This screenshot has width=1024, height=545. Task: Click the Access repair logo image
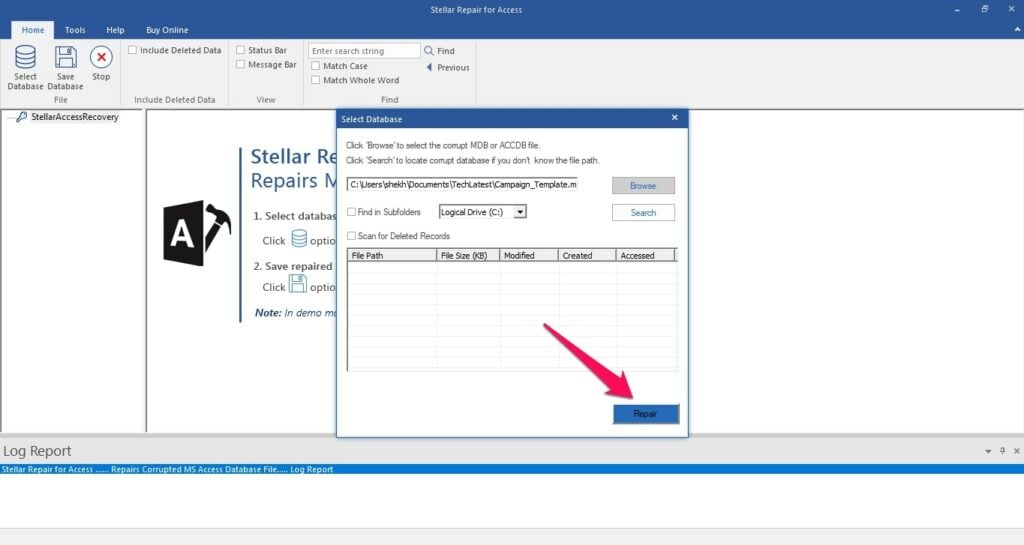(197, 233)
